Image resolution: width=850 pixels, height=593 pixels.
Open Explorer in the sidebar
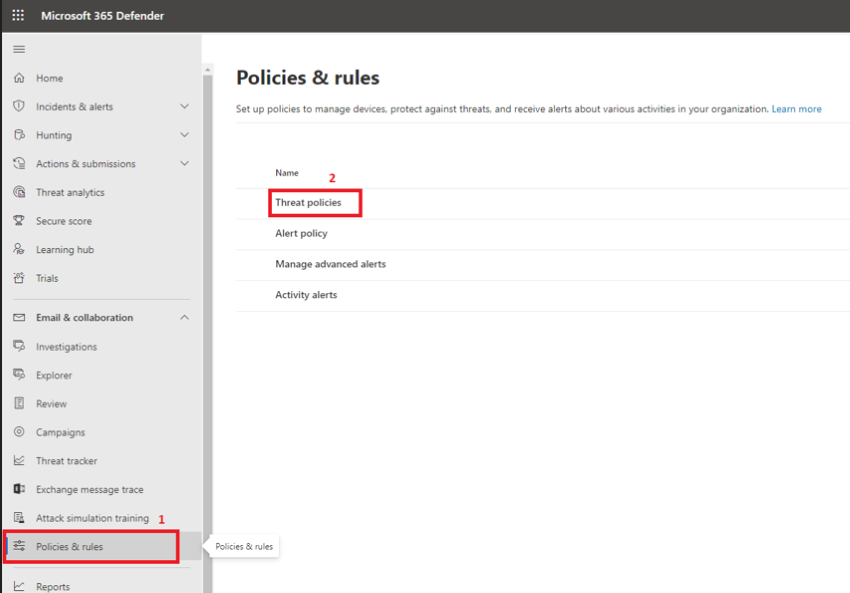(x=54, y=375)
